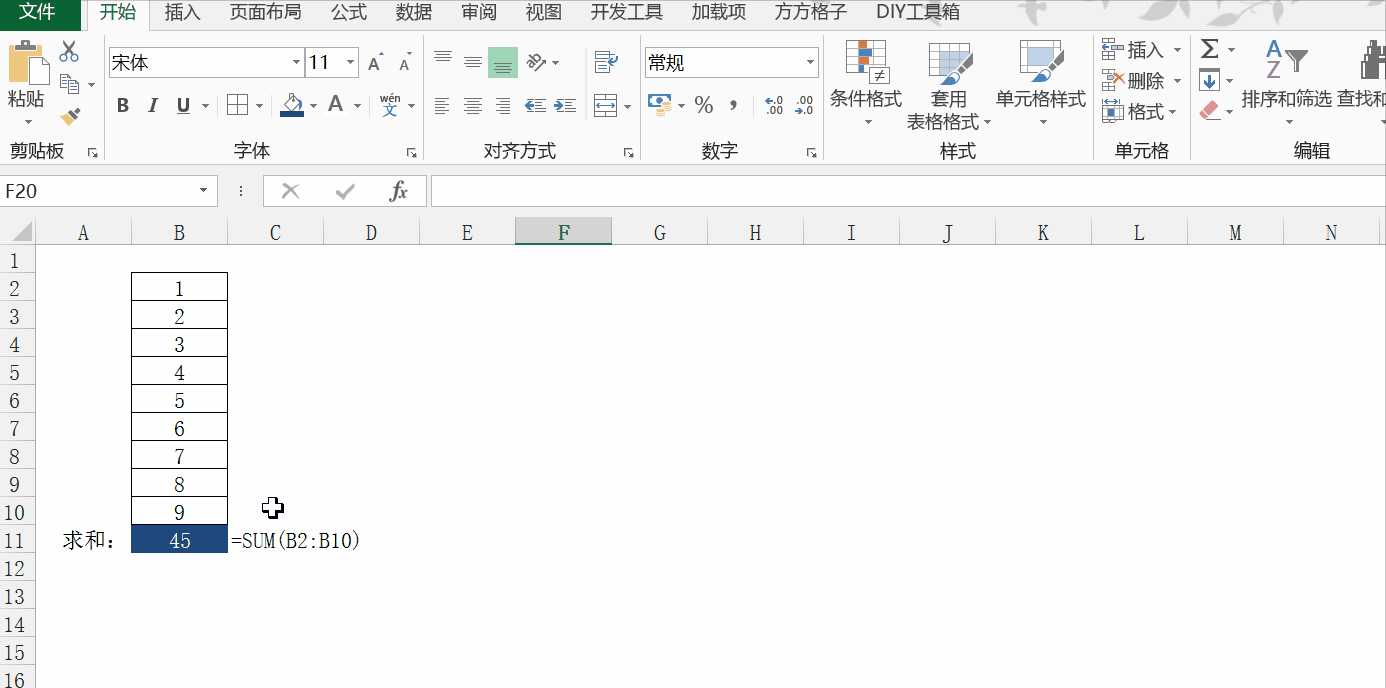
Task: Click the 格式 format cells button
Action: 1141,111
